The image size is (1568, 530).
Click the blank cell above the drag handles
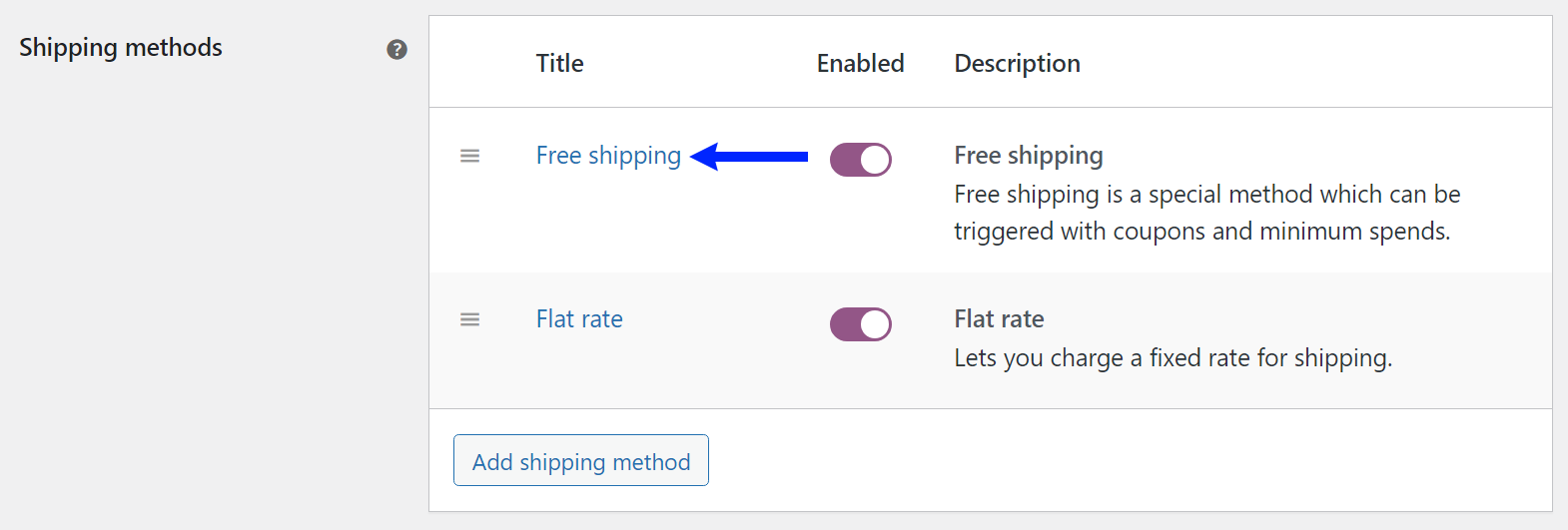coord(469,63)
